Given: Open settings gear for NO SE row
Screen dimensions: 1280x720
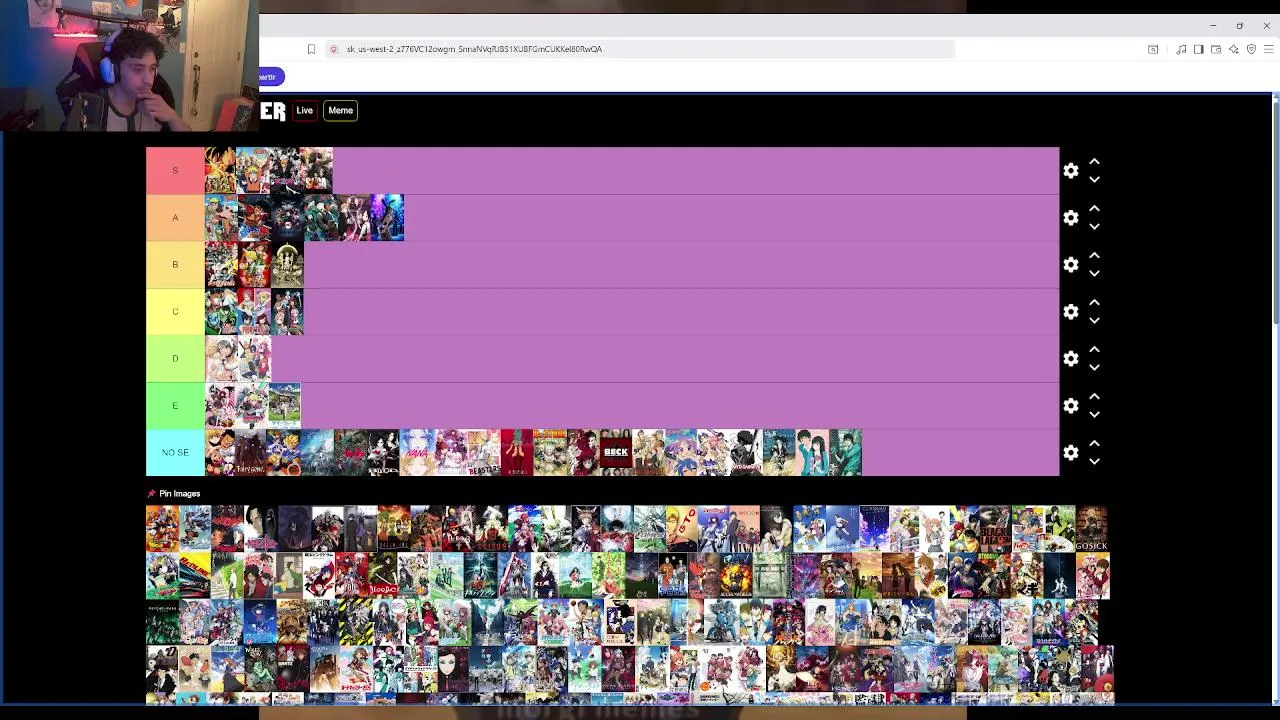Looking at the screenshot, I should point(1071,453).
